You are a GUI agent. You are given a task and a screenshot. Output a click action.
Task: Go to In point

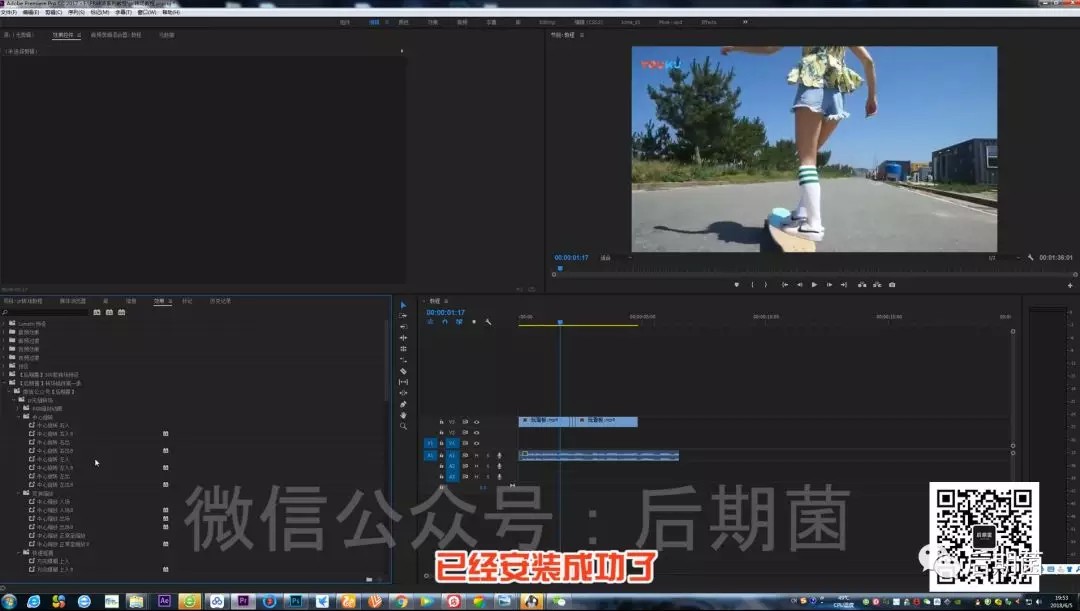coord(785,284)
